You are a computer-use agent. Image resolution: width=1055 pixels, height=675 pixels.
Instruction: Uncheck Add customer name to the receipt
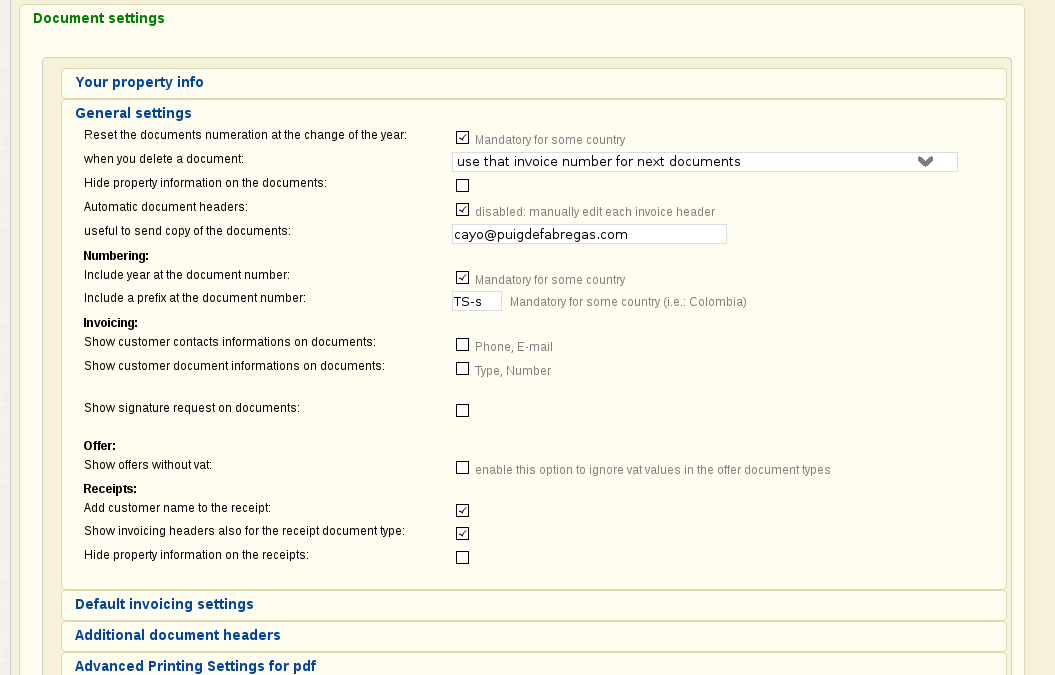coord(462,510)
